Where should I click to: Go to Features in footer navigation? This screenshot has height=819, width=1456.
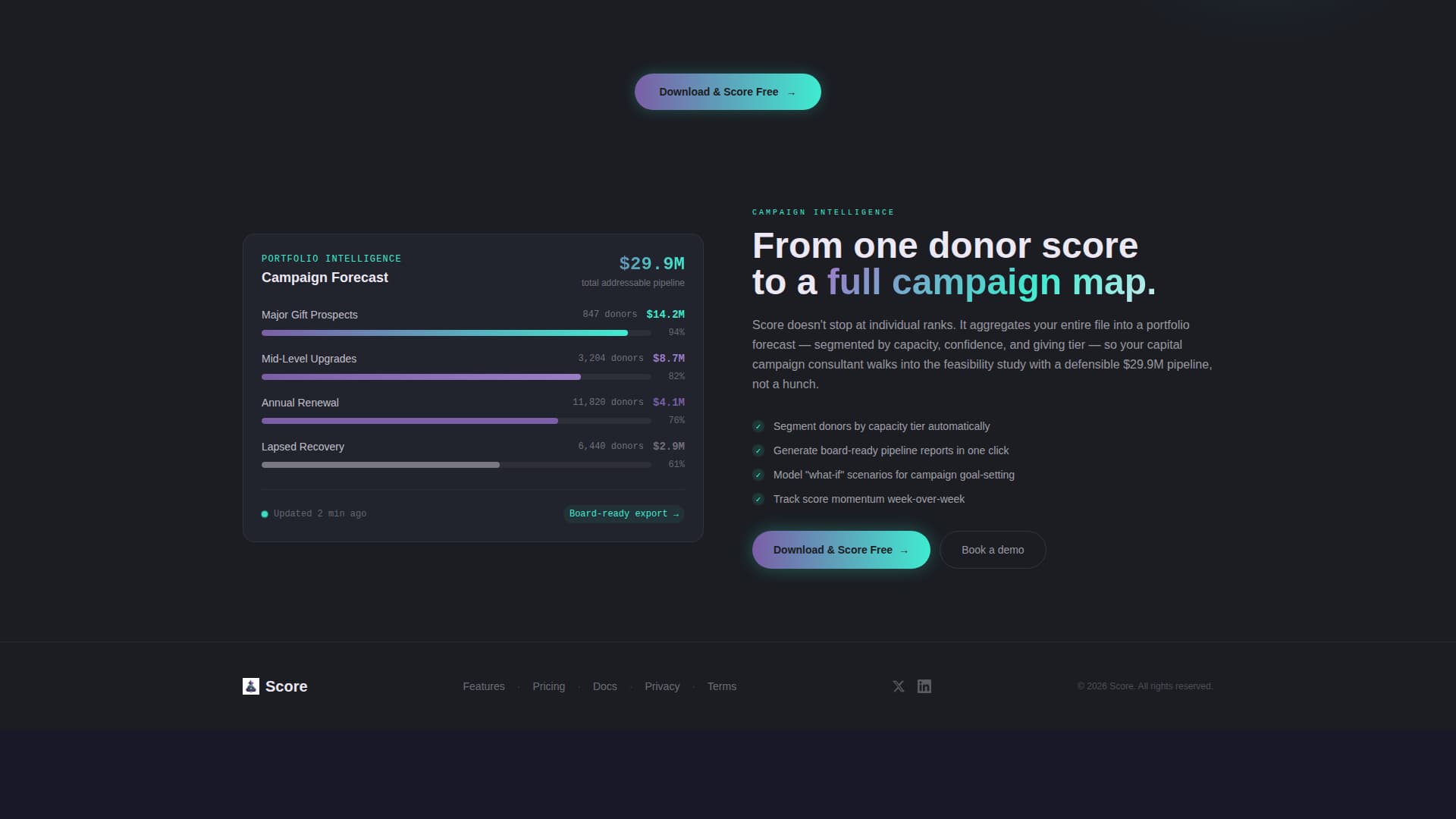tap(484, 686)
